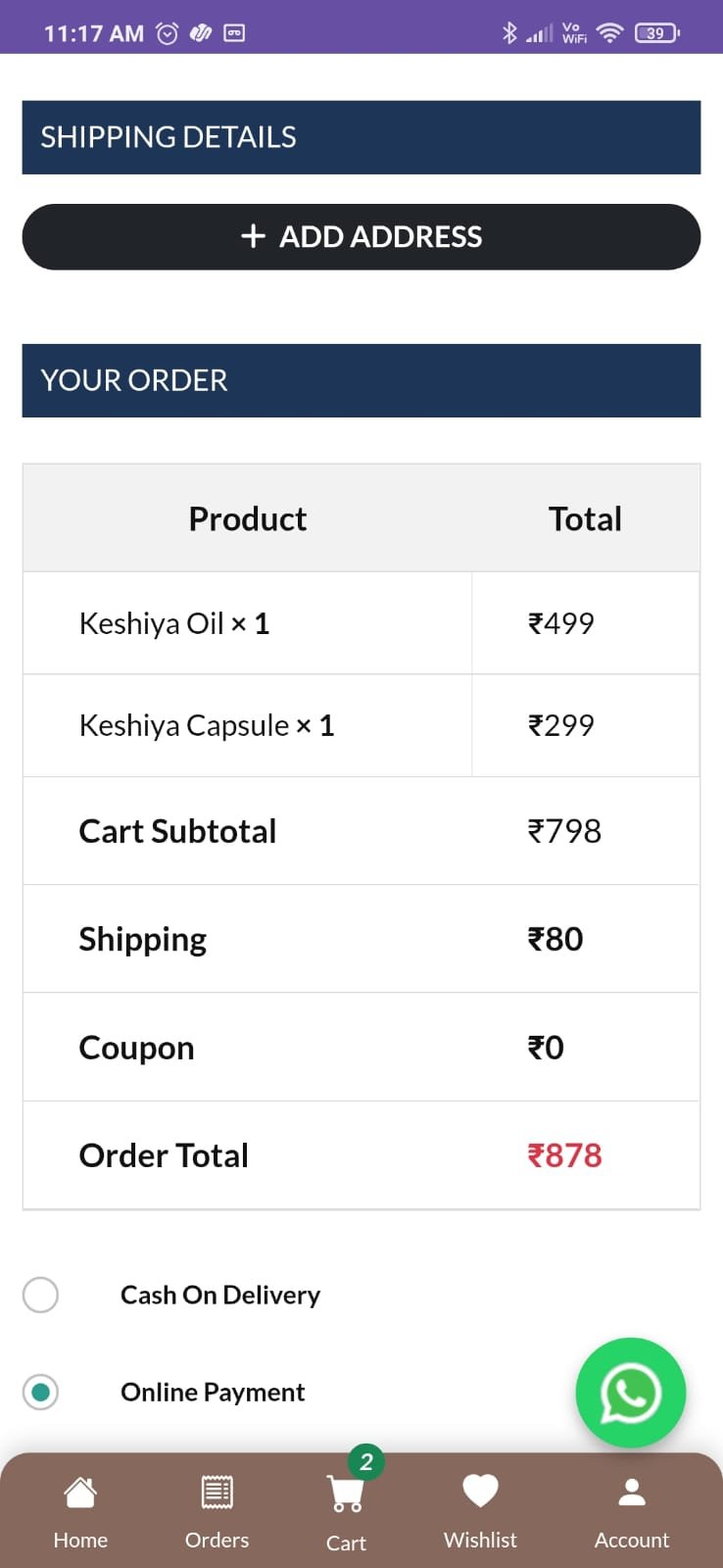Select Online Payment radio button
The width and height of the screenshot is (723, 1568).
[x=40, y=1392]
